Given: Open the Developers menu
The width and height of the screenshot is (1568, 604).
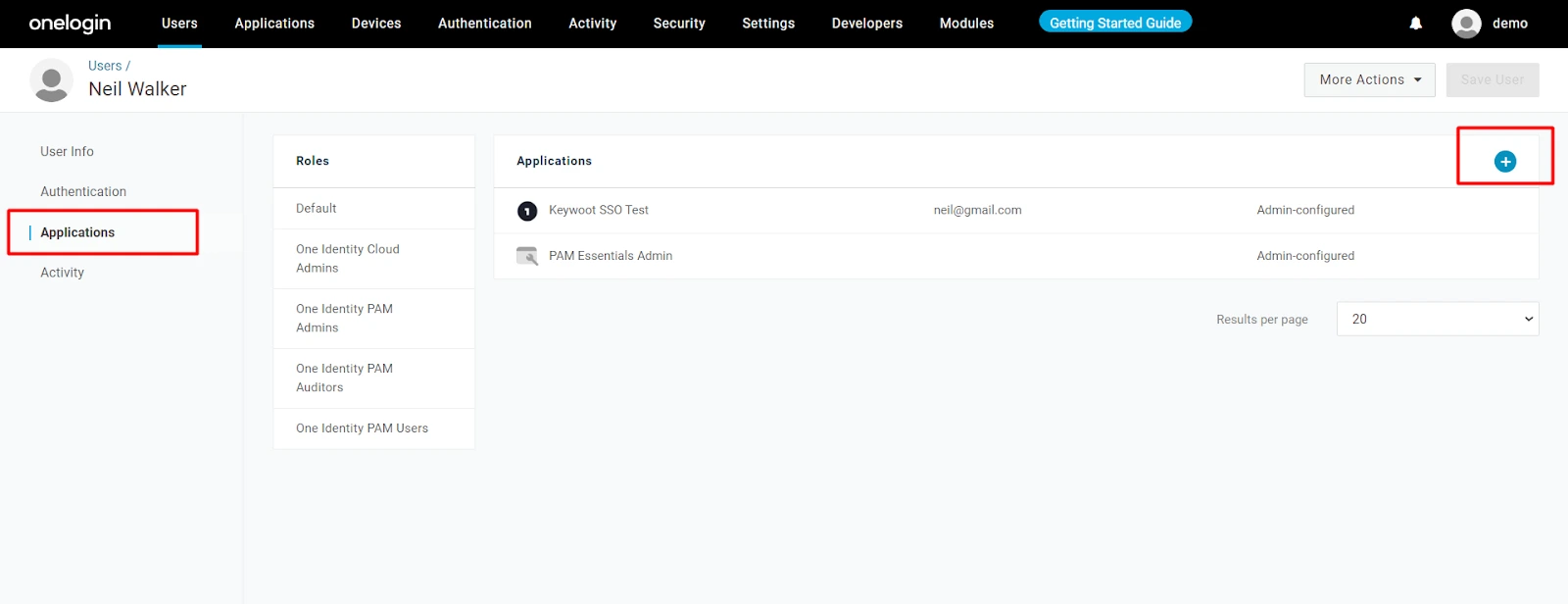Looking at the screenshot, I should [x=867, y=24].
